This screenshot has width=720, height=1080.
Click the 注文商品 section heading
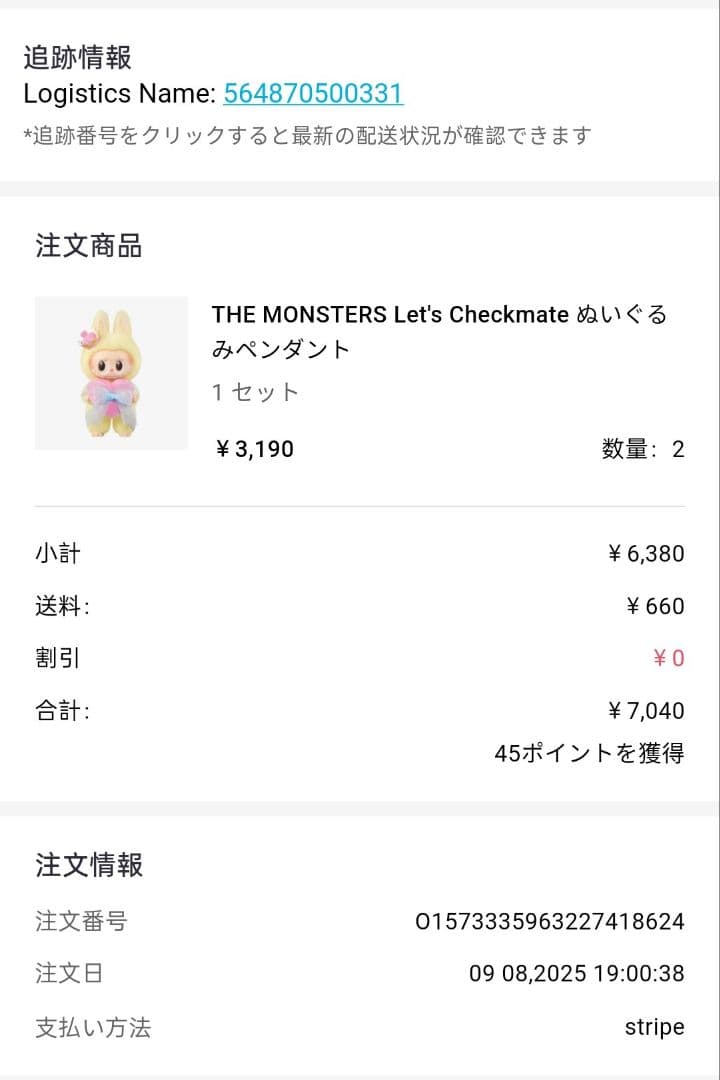point(89,245)
